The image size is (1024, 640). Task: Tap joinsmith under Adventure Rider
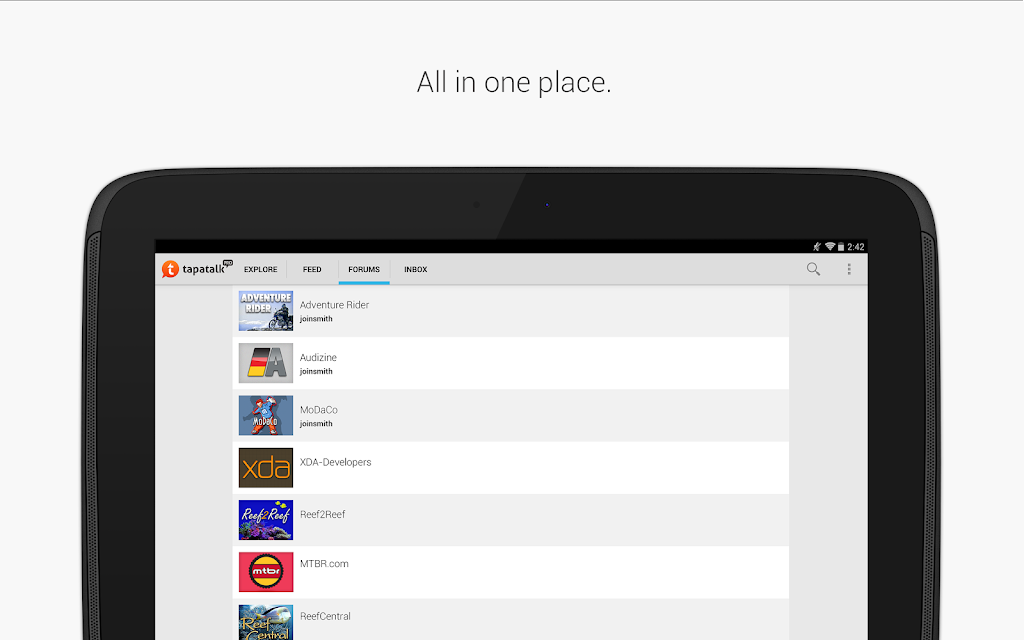point(316,319)
